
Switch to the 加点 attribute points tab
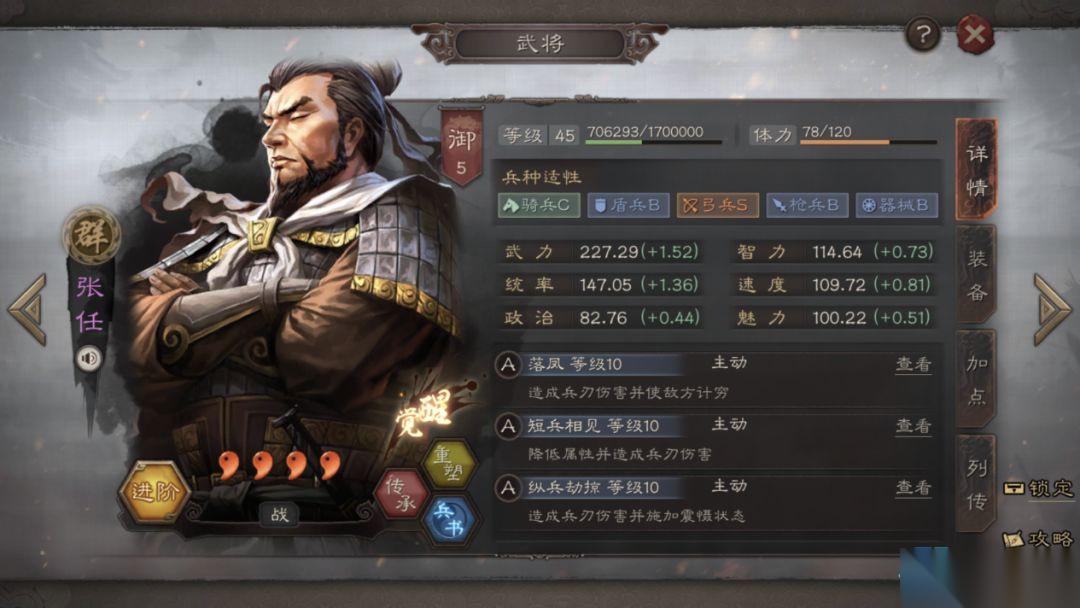[976, 379]
